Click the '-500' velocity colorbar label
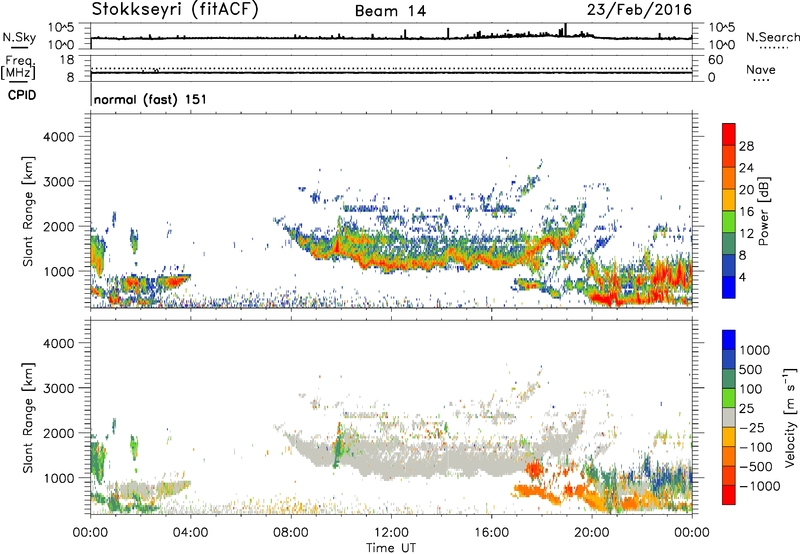 coord(755,466)
